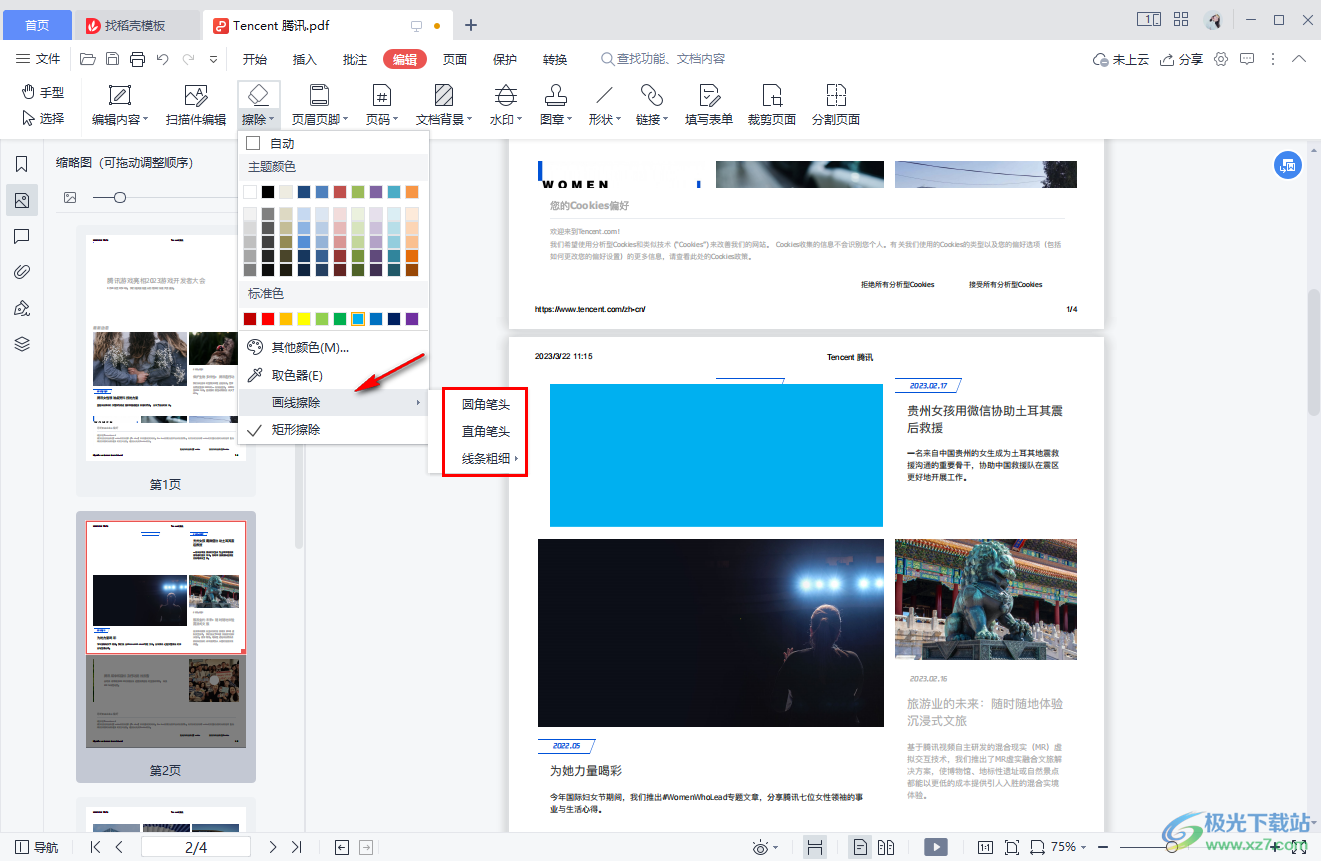Viewport: 1321px width, 861px height.
Task: Choose 直角笔头 square pen tip
Action: click(x=486, y=432)
